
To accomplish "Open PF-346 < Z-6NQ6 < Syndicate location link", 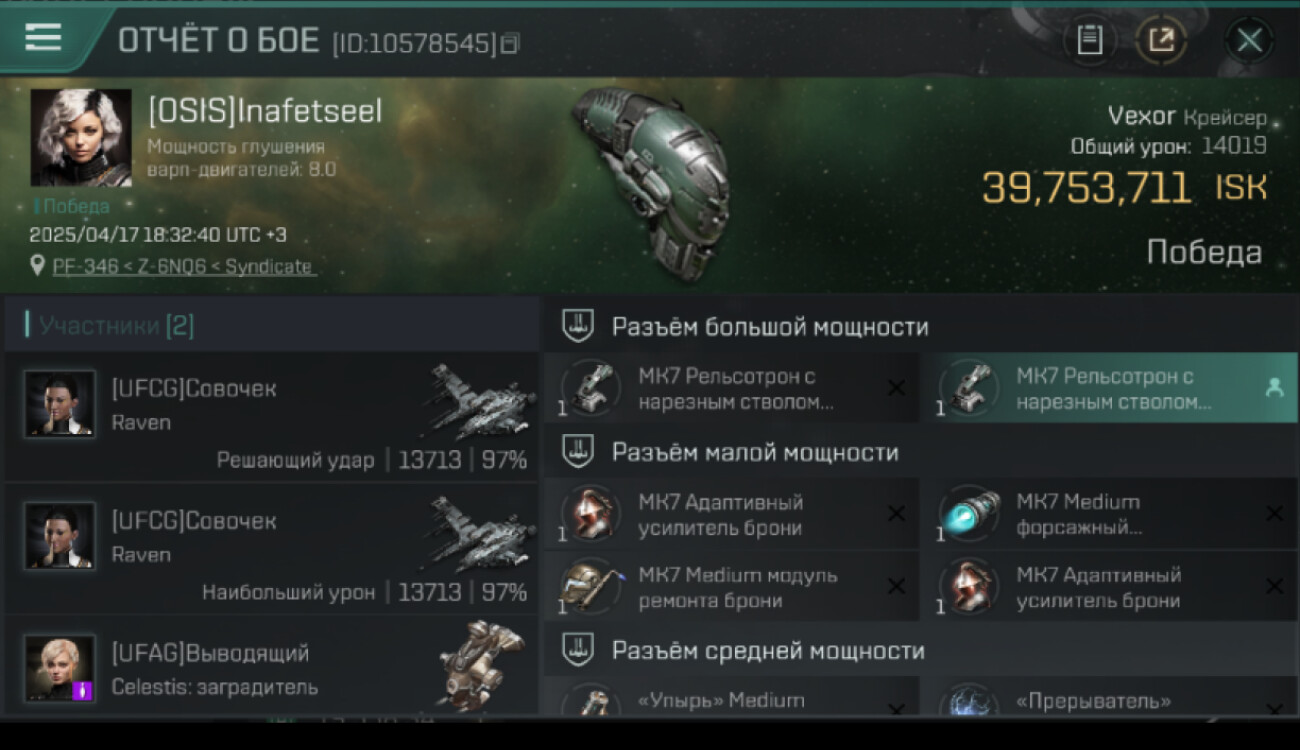I will (x=182, y=267).
